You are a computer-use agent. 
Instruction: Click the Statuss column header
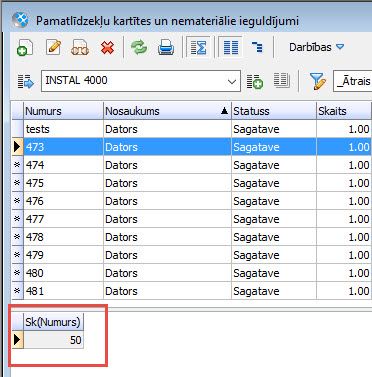click(x=274, y=111)
